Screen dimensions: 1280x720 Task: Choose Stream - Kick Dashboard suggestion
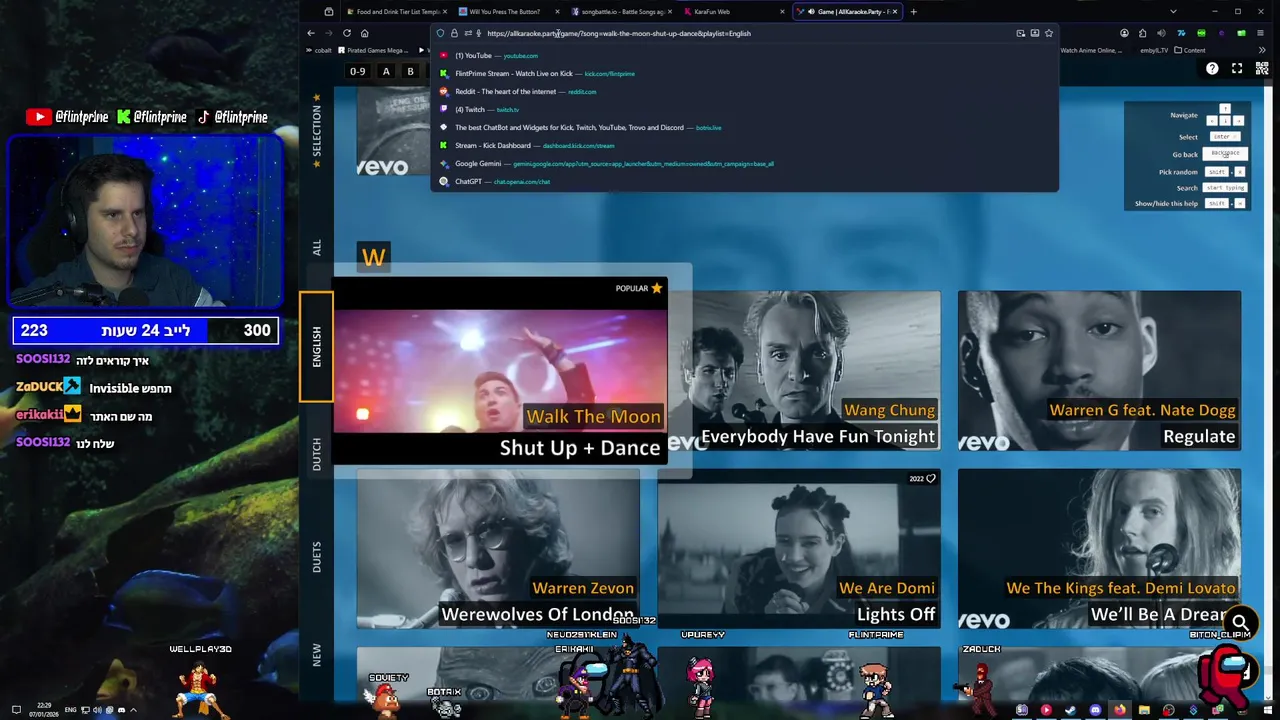745,145
